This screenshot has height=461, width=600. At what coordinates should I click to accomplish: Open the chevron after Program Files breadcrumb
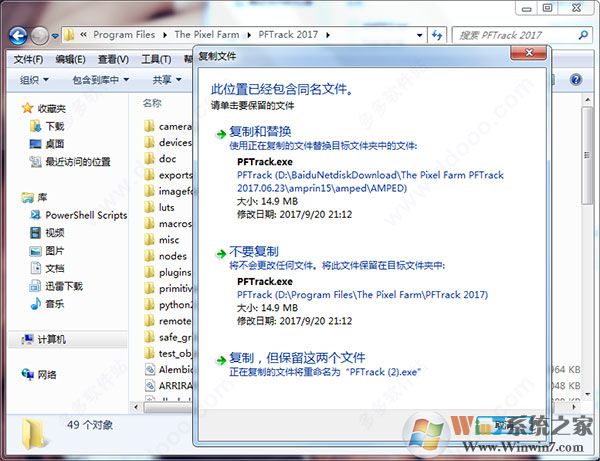(165, 35)
